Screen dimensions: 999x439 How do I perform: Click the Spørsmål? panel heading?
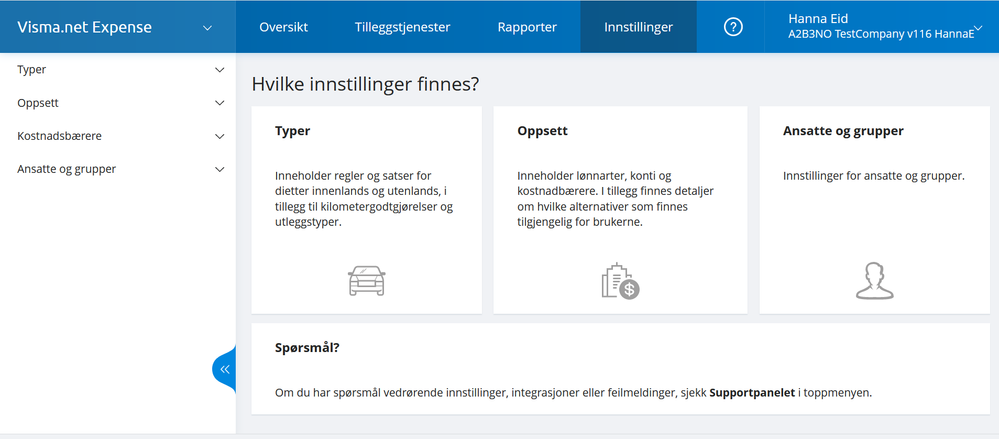(x=306, y=348)
